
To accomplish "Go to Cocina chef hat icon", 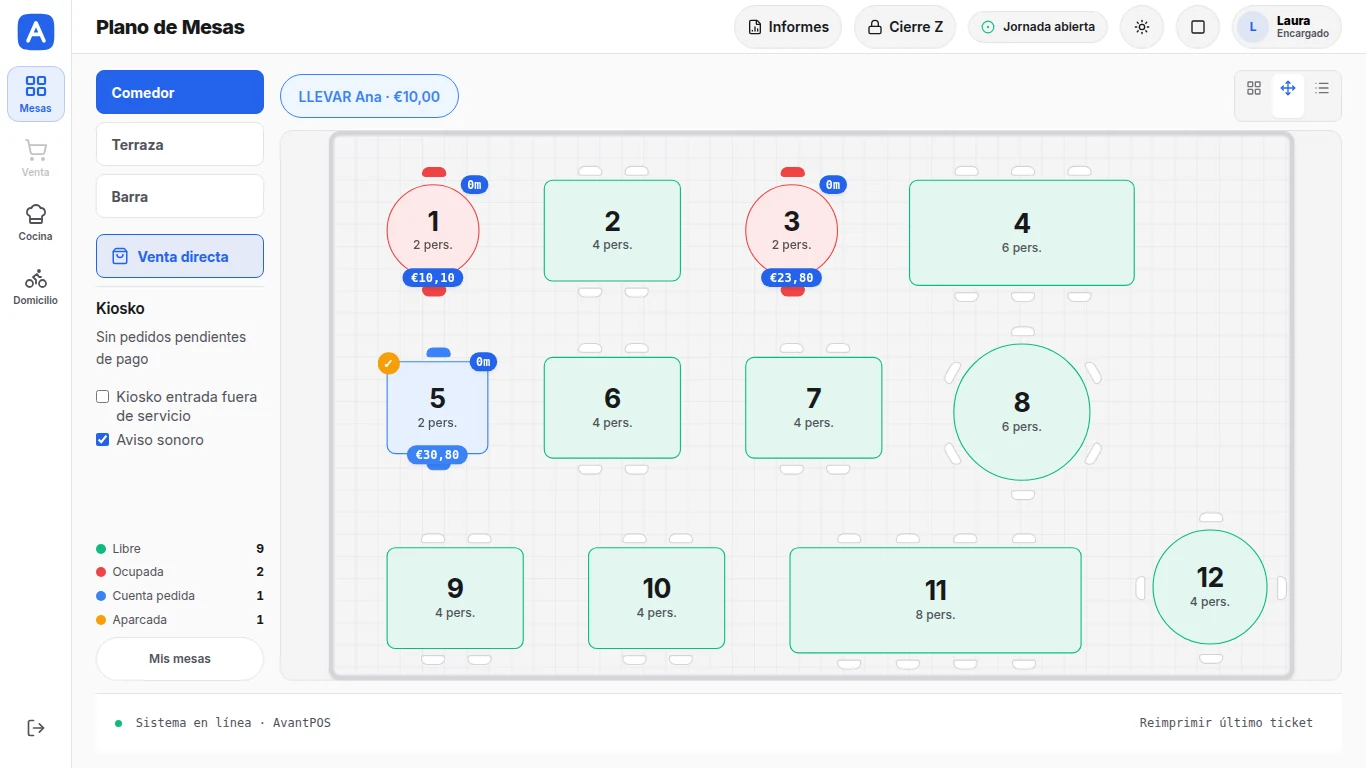I will pyautogui.click(x=36, y=222).
